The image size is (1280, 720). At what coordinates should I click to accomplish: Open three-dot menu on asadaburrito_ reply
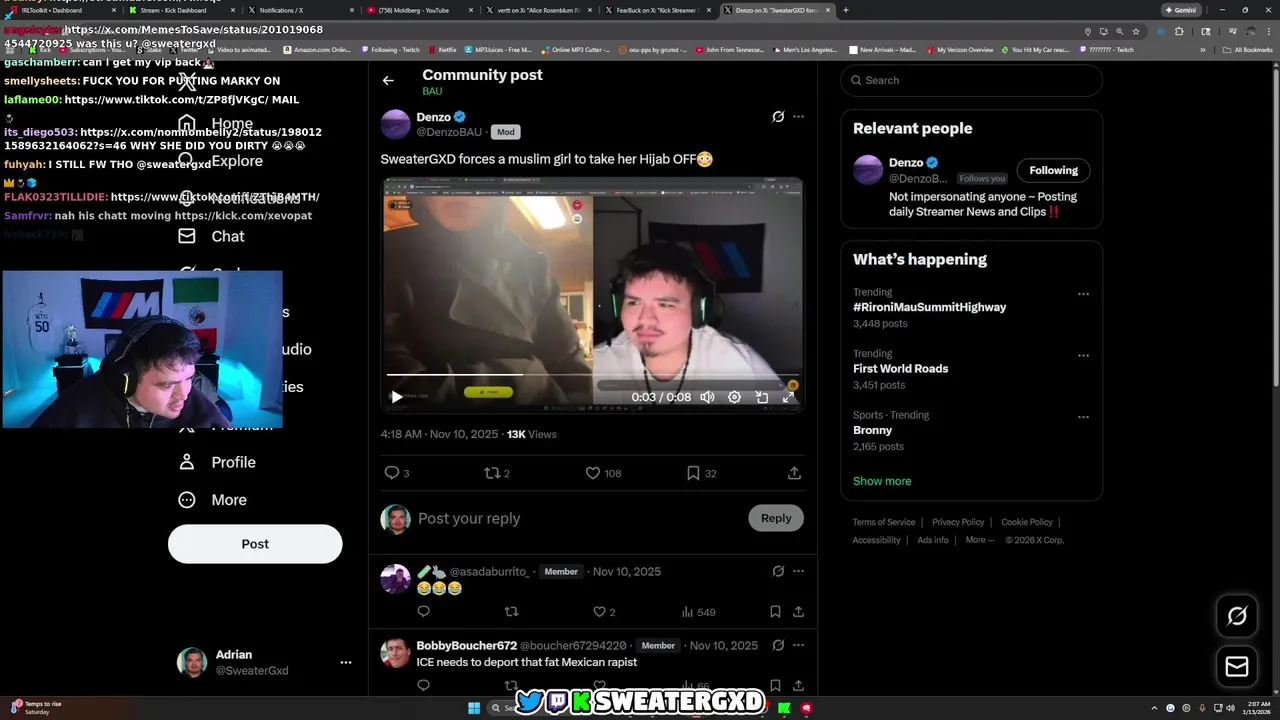pos(798,571)
